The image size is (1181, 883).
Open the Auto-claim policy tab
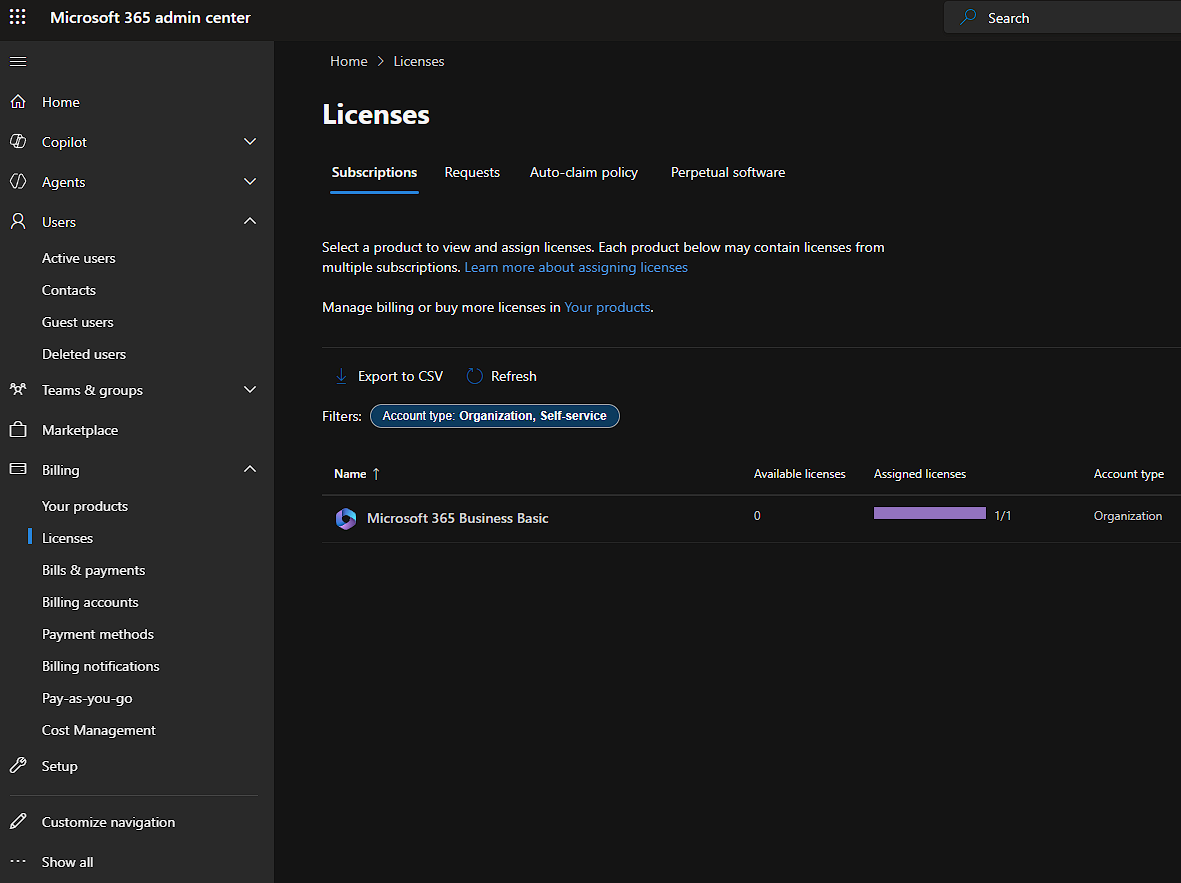pos(584,173)
